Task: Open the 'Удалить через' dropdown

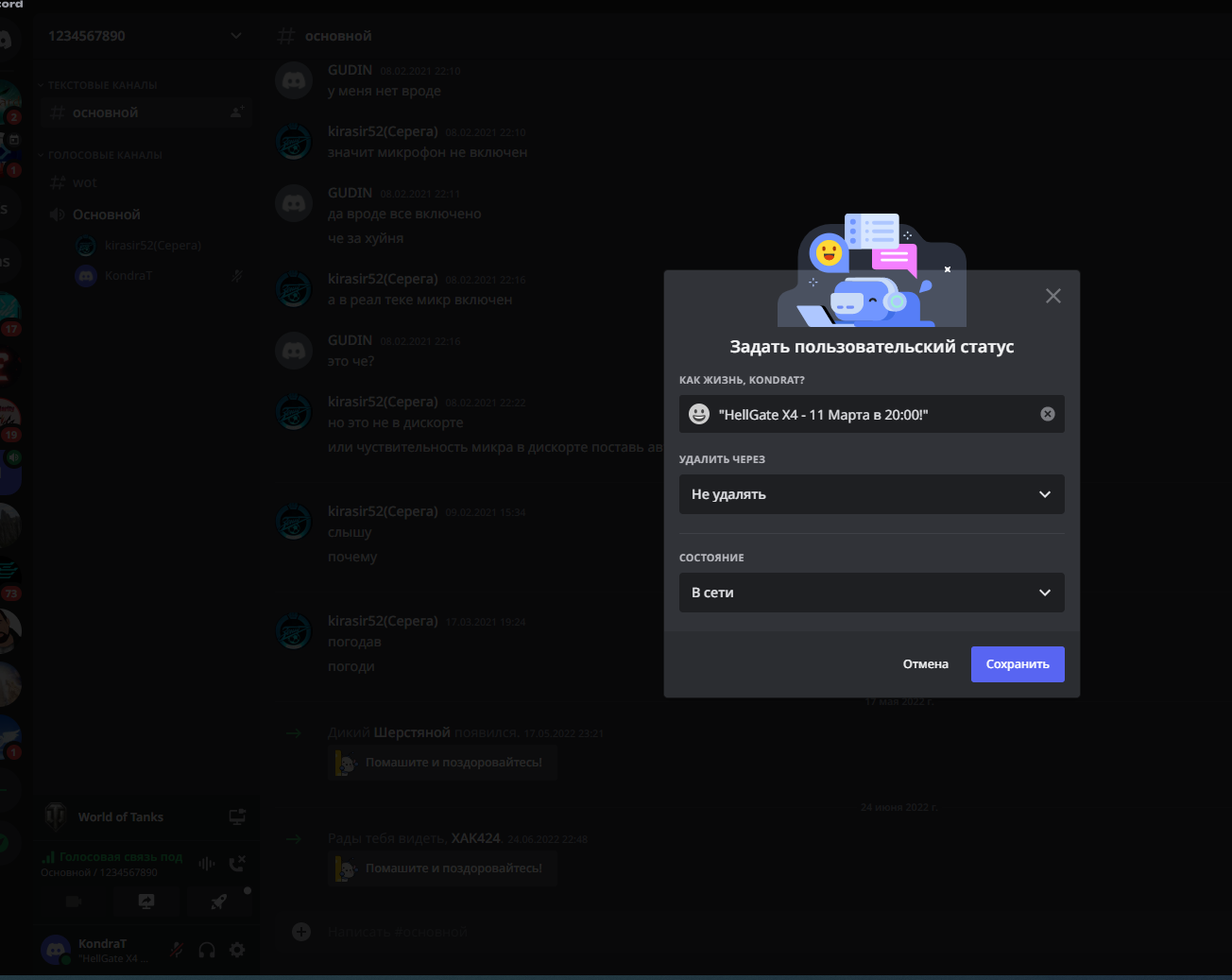Action: coord(871,494)
